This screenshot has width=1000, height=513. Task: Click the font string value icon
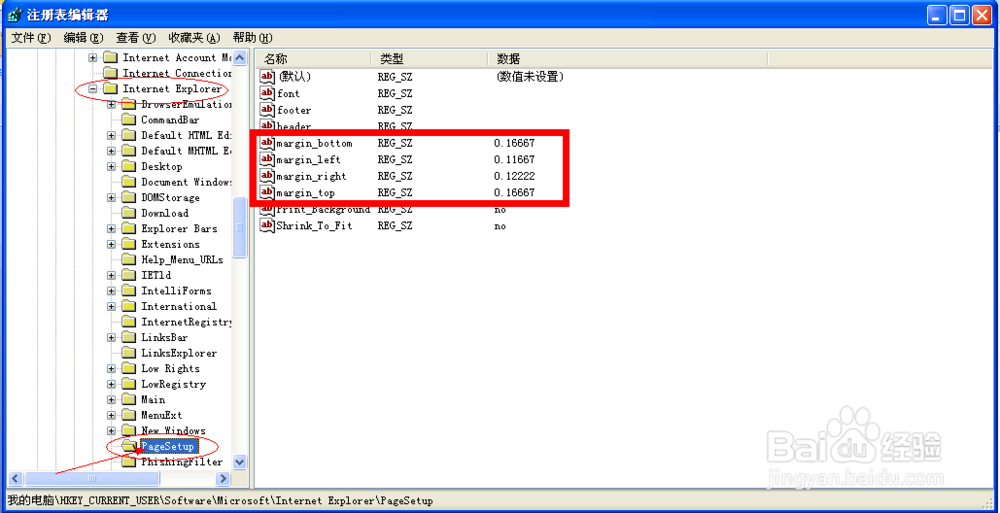pos(267,93)
